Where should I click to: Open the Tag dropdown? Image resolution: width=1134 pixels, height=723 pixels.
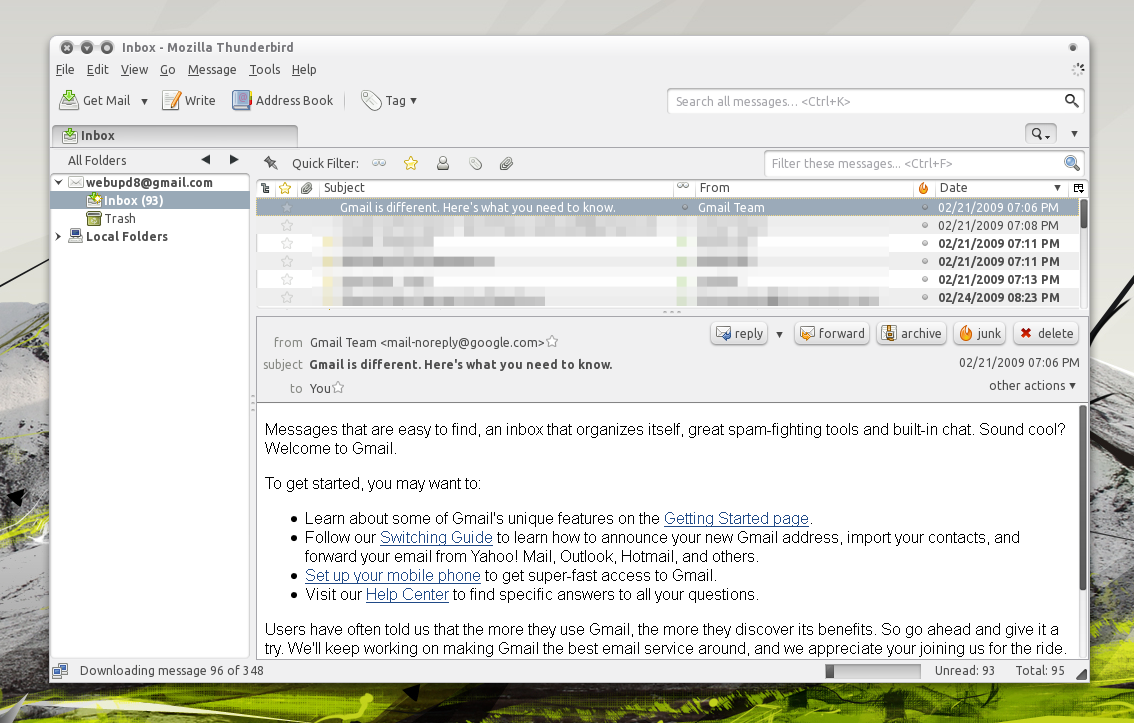coord(389,100)
